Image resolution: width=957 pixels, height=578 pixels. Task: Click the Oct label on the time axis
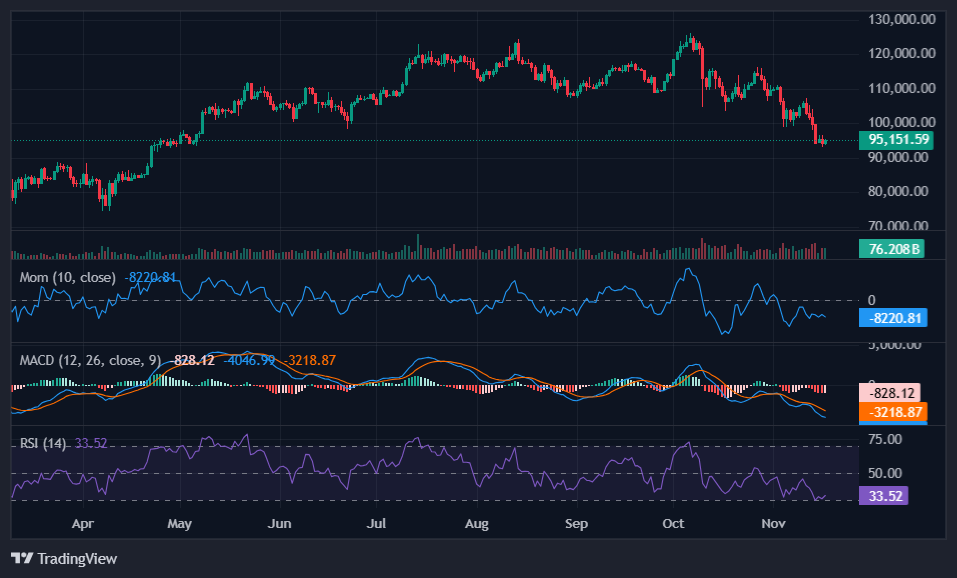point(672,523)
